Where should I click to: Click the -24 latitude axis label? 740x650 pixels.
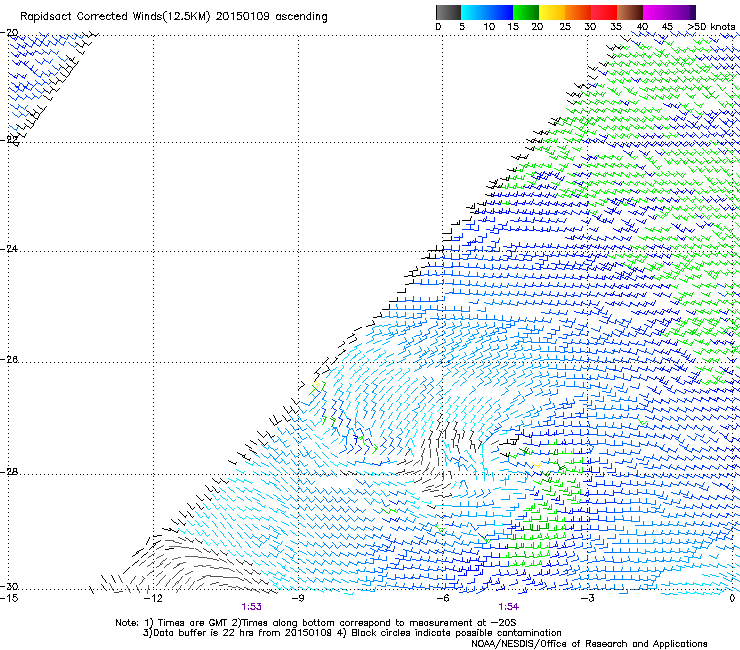pos(9,248)
